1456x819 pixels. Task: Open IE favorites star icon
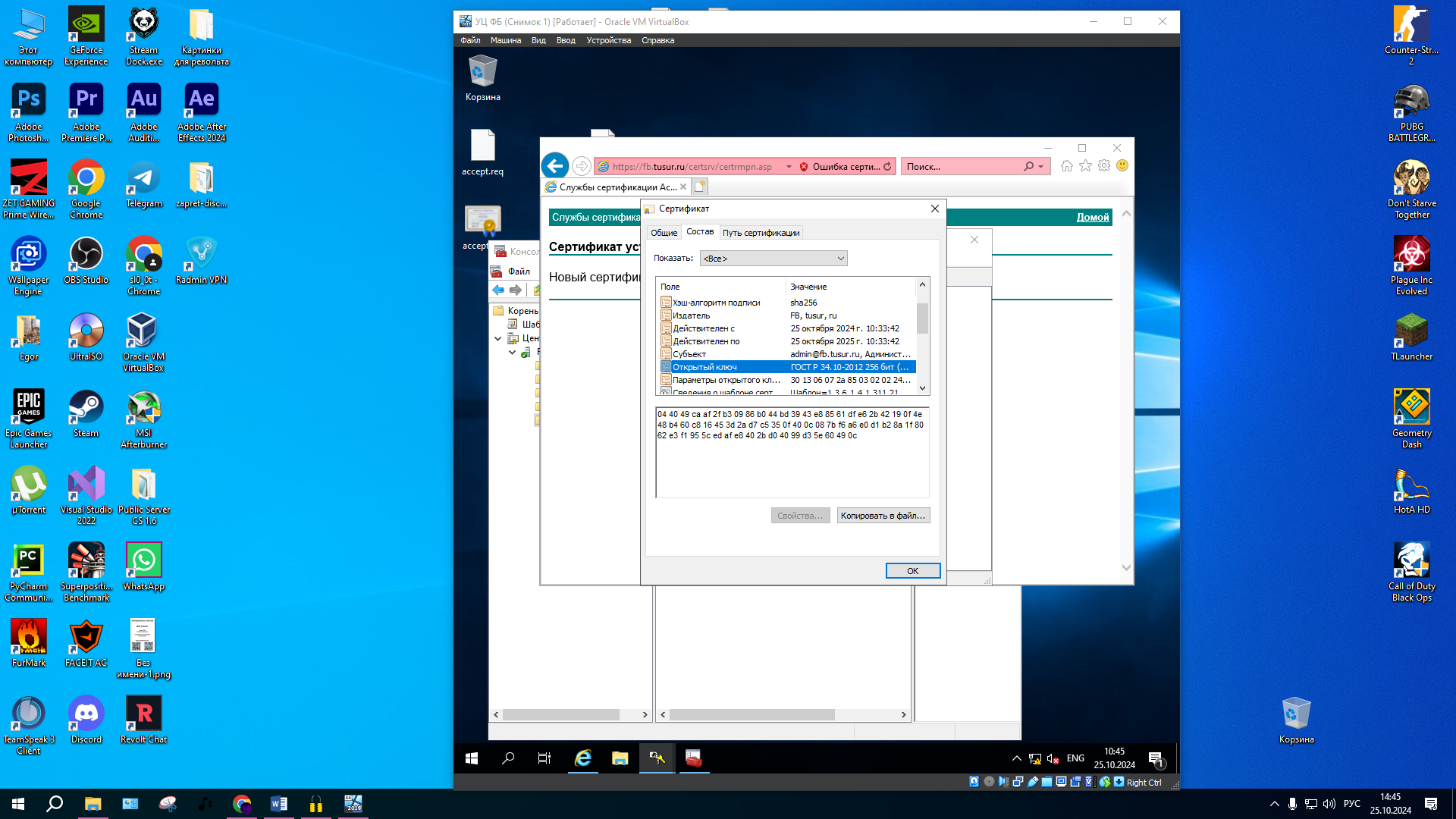(1085, 166)
